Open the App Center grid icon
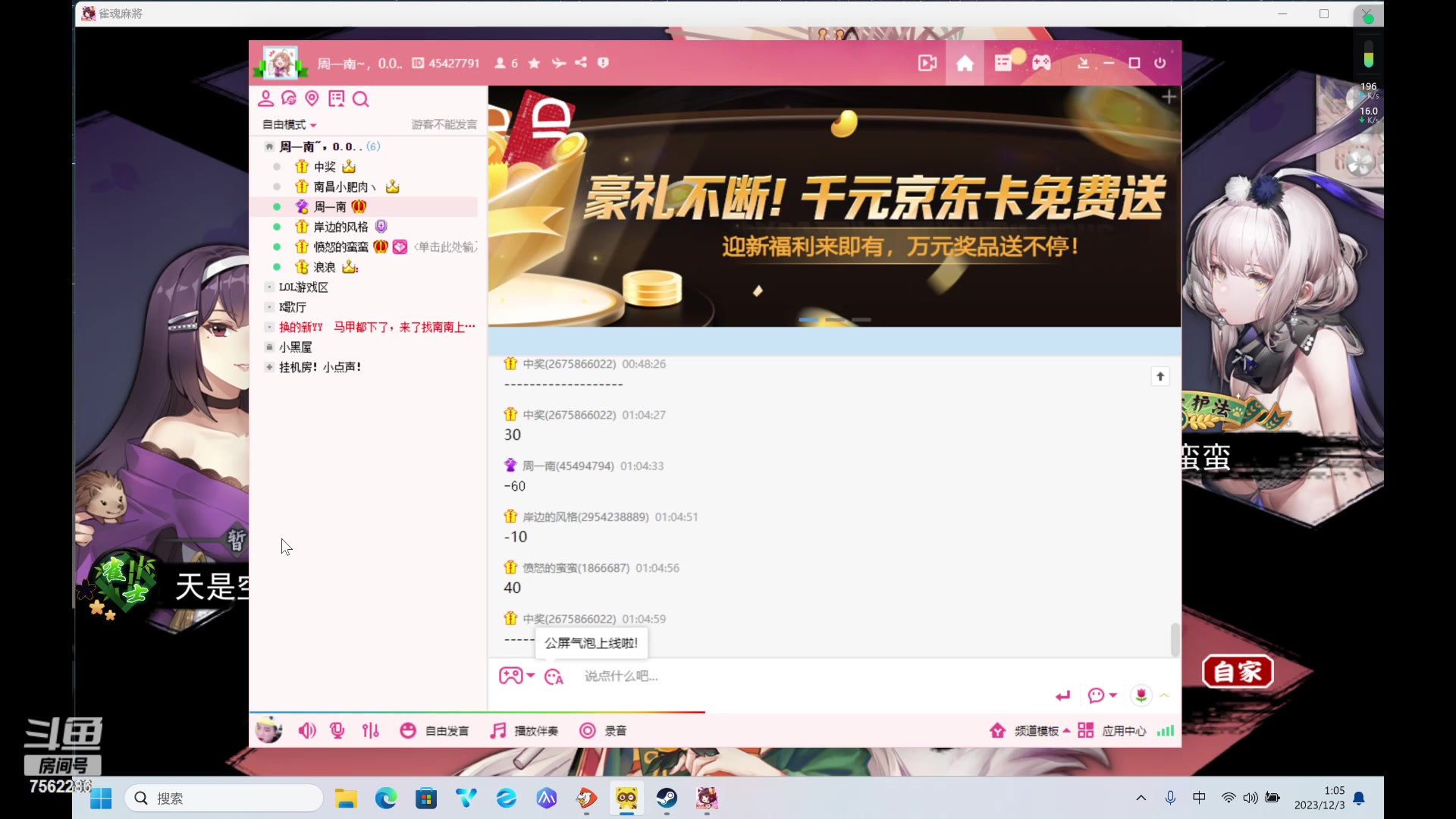The image size is (1456, 819). point(1085,730)
